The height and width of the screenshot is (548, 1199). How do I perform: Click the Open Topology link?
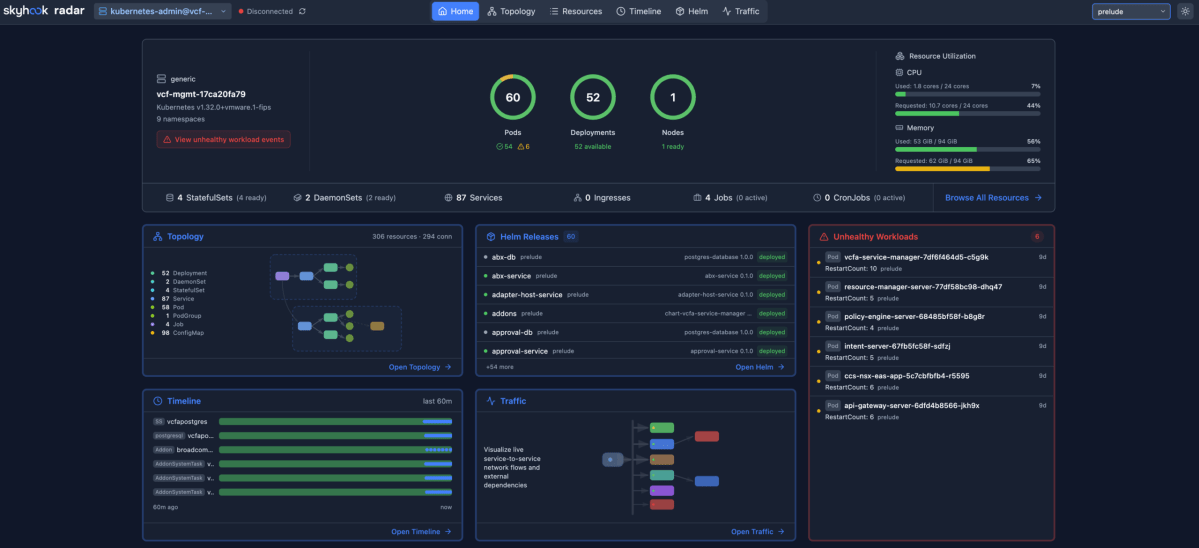[x=420, y=367]
